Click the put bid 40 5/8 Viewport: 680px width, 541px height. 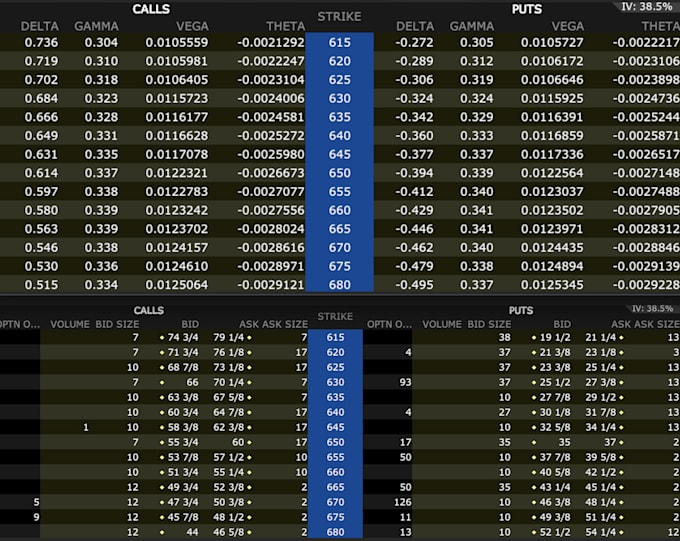click(555, 472)
